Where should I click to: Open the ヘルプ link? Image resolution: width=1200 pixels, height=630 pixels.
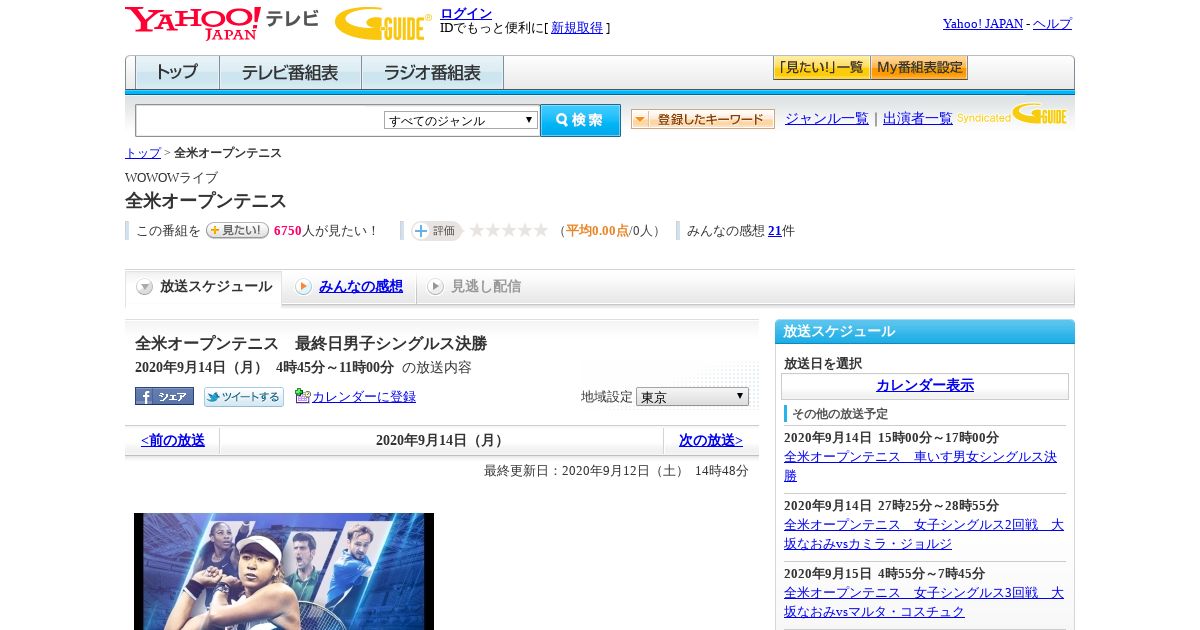point(1052,24)
